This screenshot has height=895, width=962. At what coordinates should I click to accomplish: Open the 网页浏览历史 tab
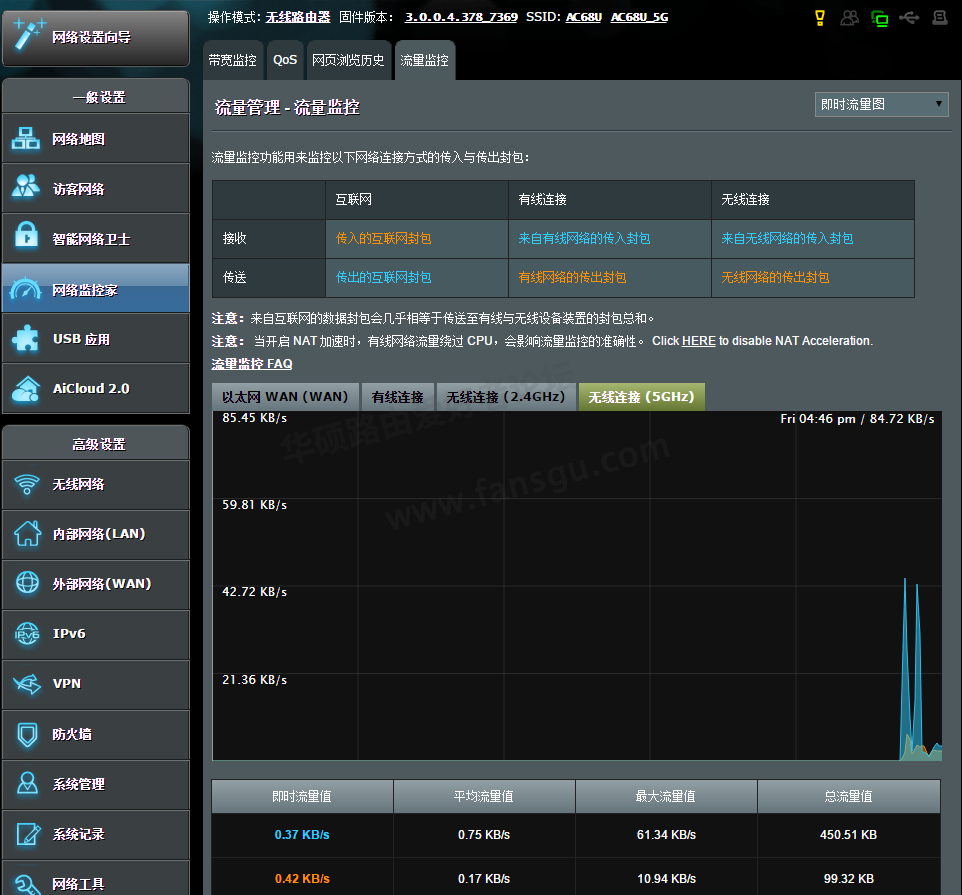[348, 60]
